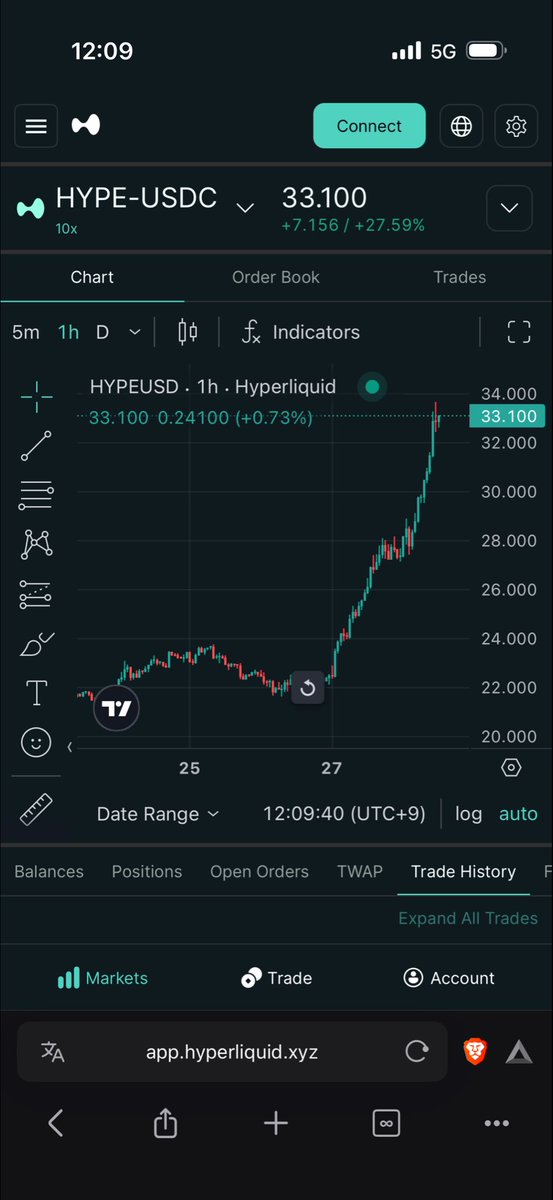Select the crosshair cursor tool
This screenshot has height=1200, width=553.
pyautogui.click(x=37, y=396)
